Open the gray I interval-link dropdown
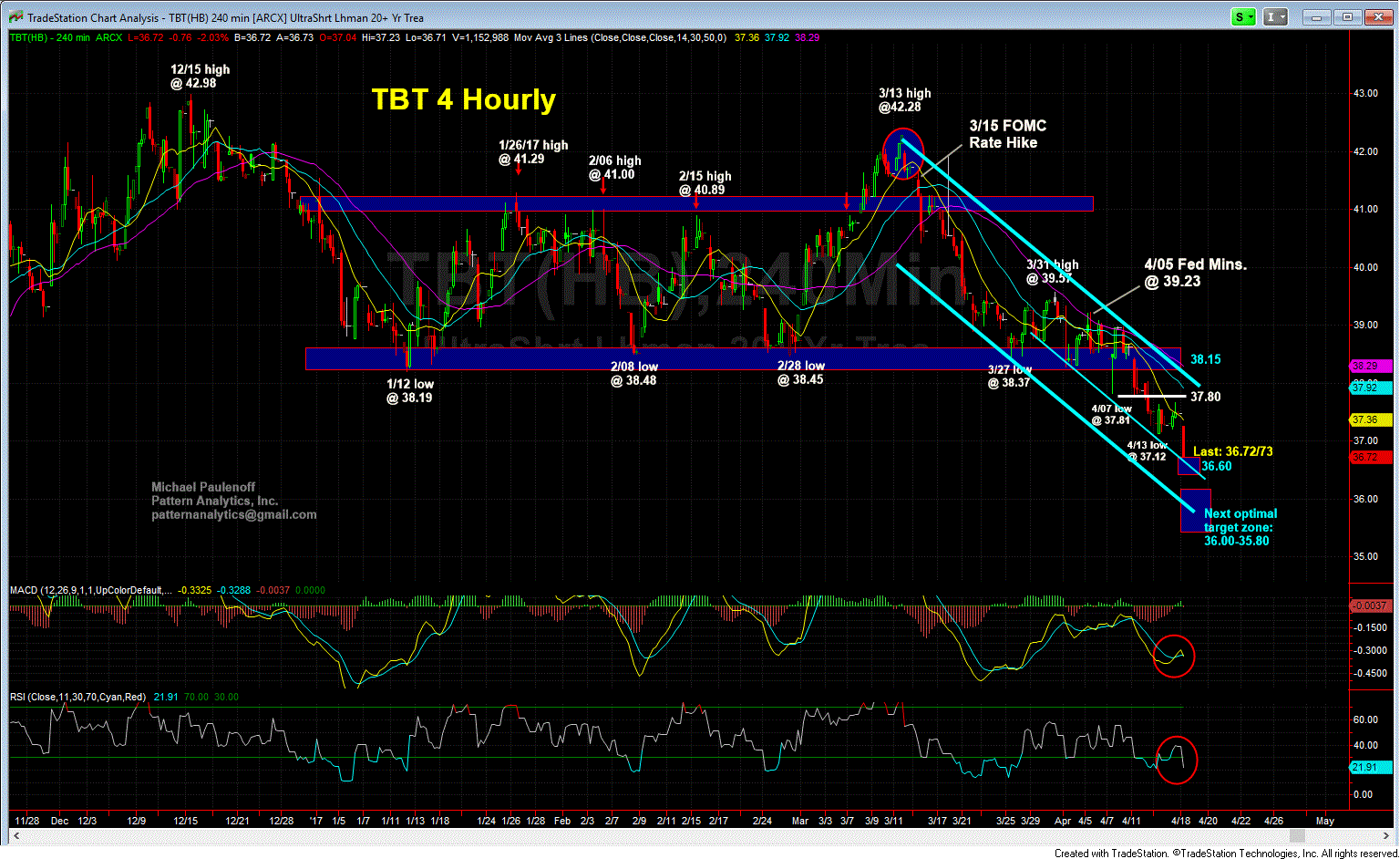The width and height of the screenshot is (1400, 859). 1276,17
